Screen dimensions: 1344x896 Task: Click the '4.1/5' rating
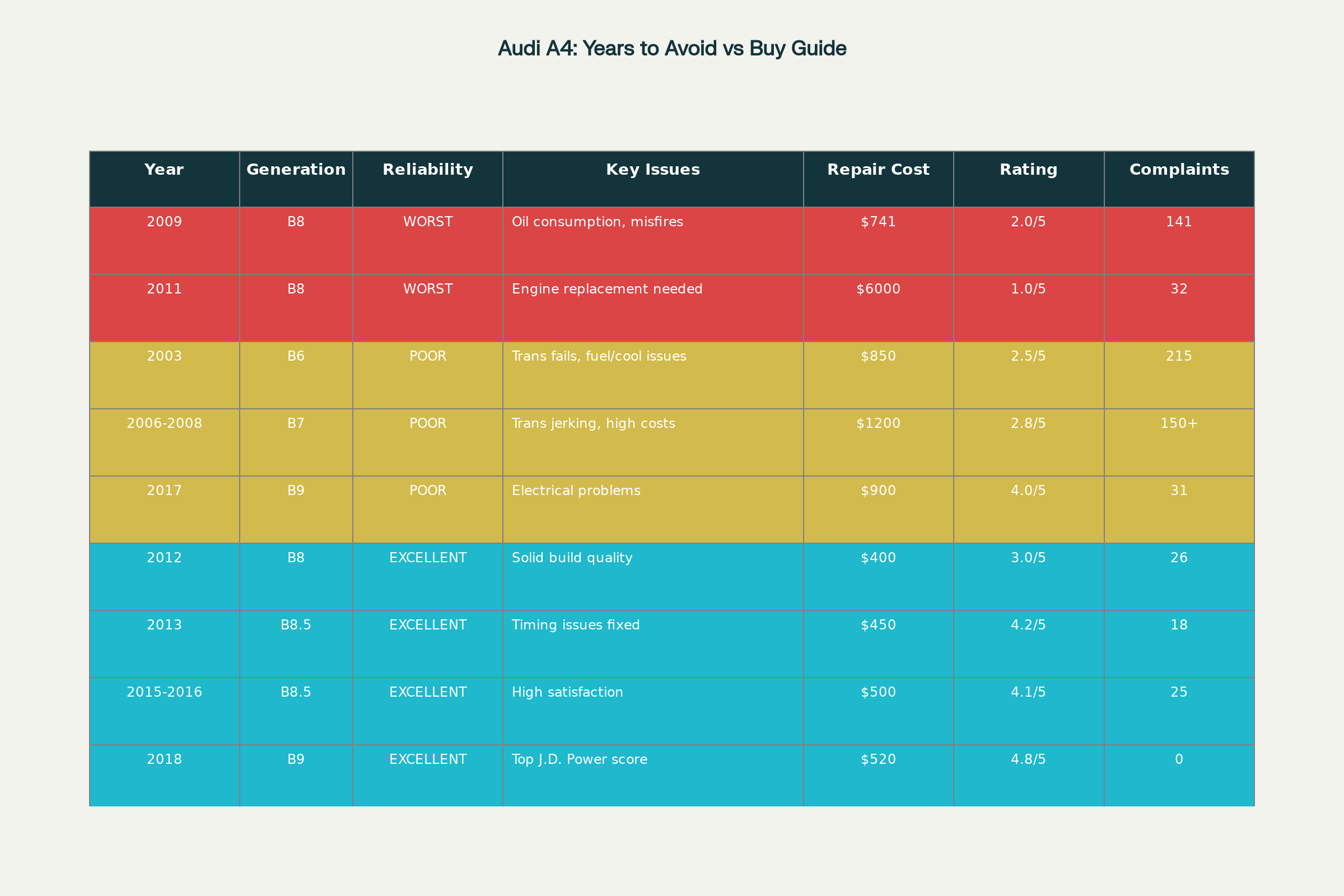(1029, 693)
